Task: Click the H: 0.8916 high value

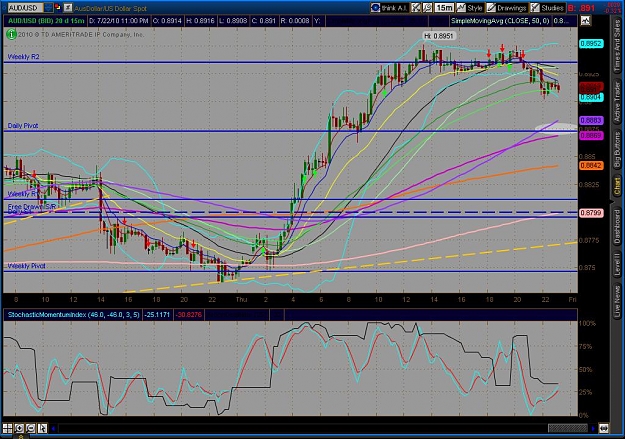Action: 200,21
